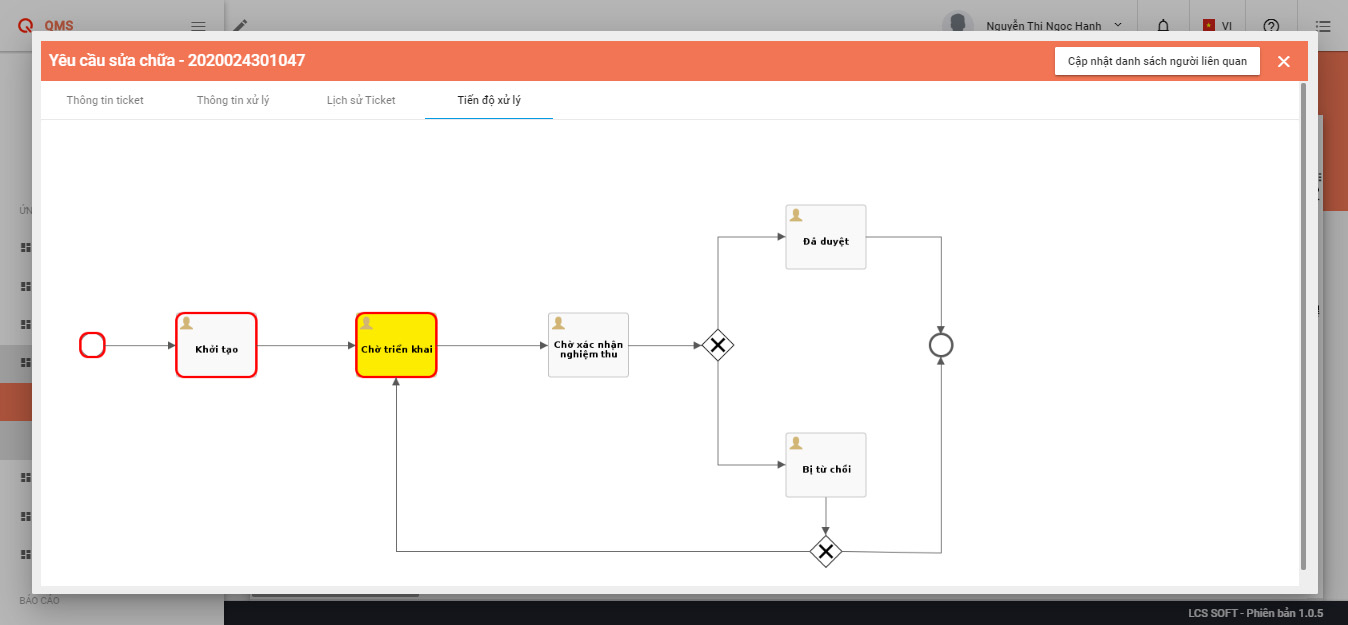Open the notifications bell
1348x625 pixels.
(1163, 26)
